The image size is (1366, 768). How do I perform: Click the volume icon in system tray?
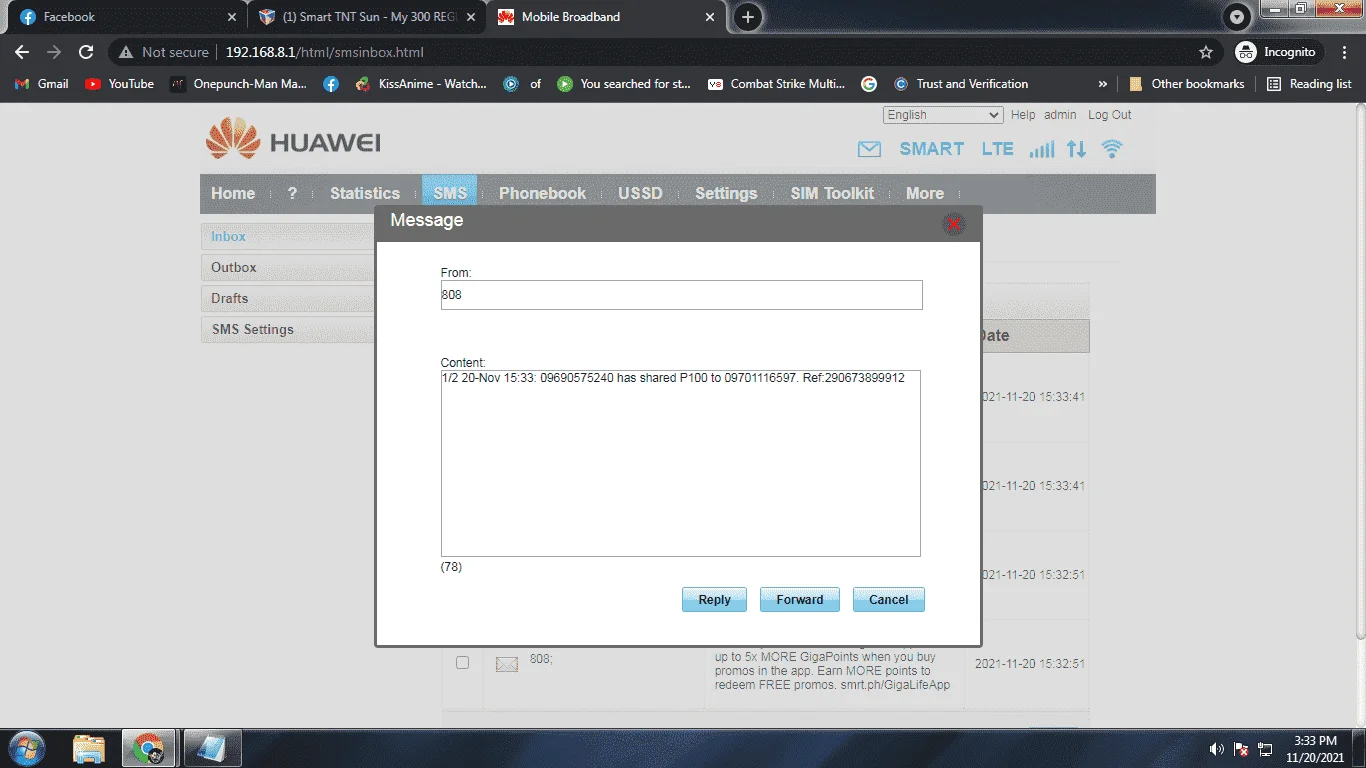click(x=1217, y=749)
